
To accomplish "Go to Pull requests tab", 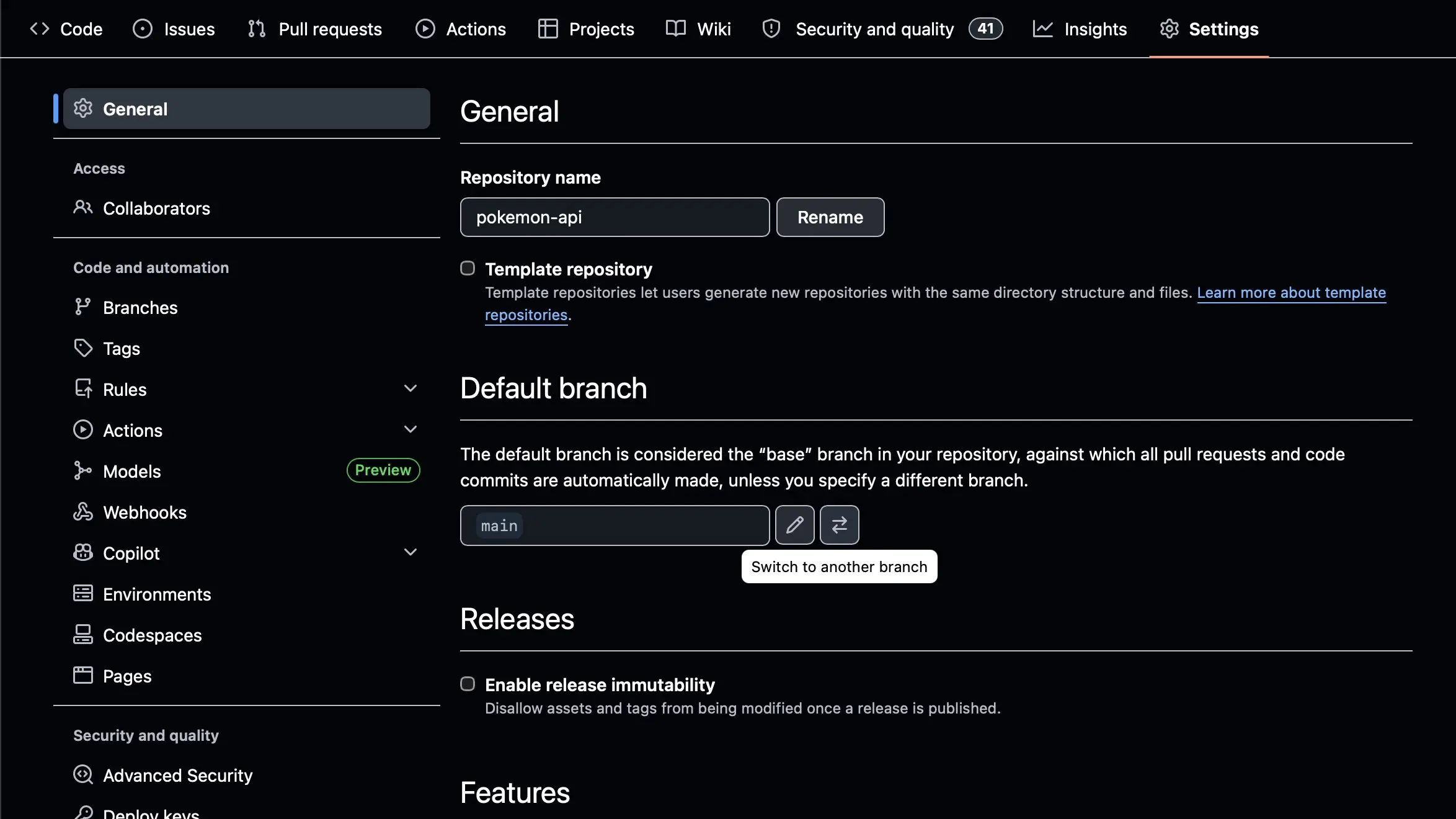I will 314,29.
